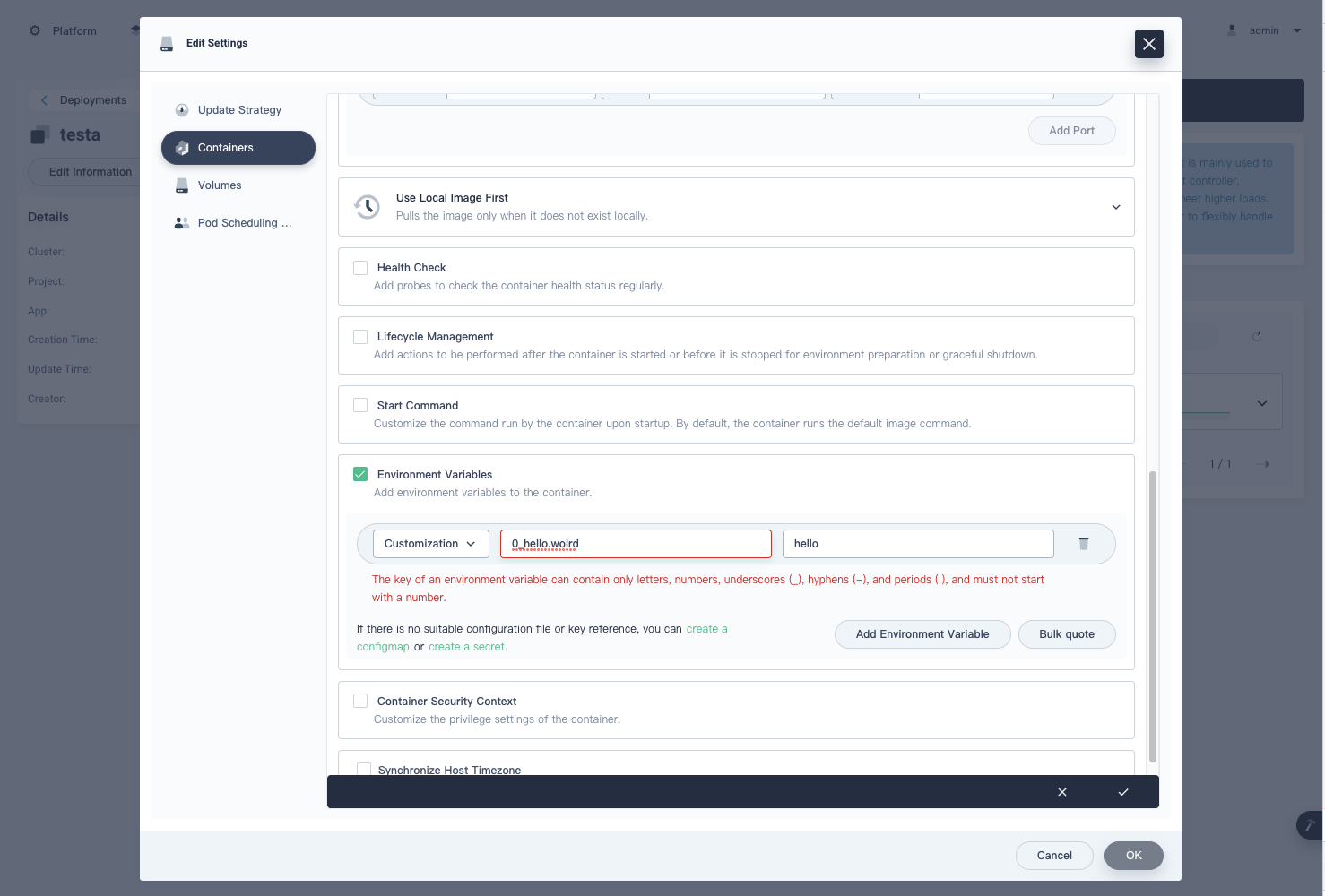The image size is (1325, 896).
Task: Expand the Use Local Image First section
Action: [1116, 207]
